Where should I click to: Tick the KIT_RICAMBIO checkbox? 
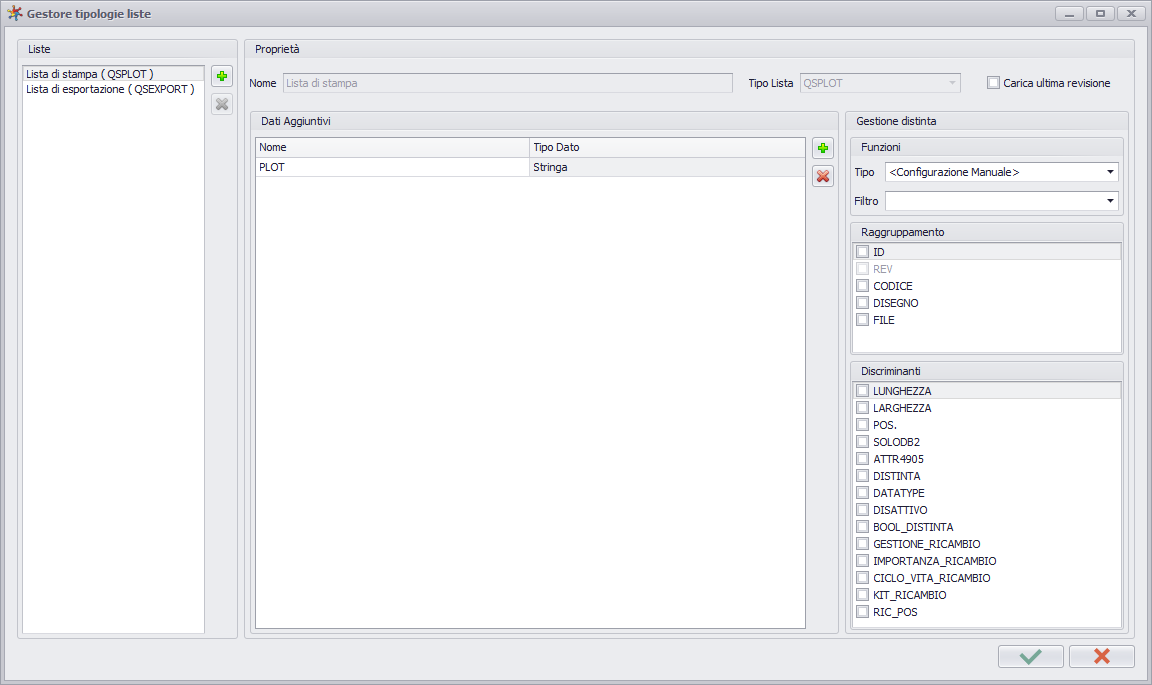(863, 595)
